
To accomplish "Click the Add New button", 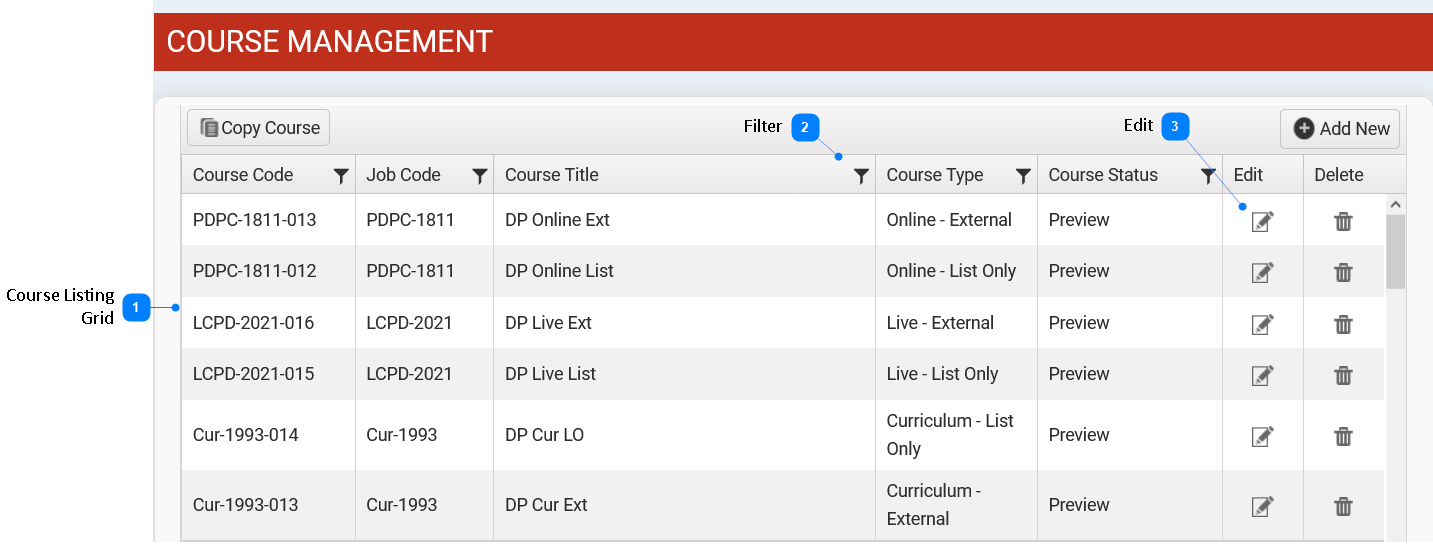I will (x=1340, y=128).
